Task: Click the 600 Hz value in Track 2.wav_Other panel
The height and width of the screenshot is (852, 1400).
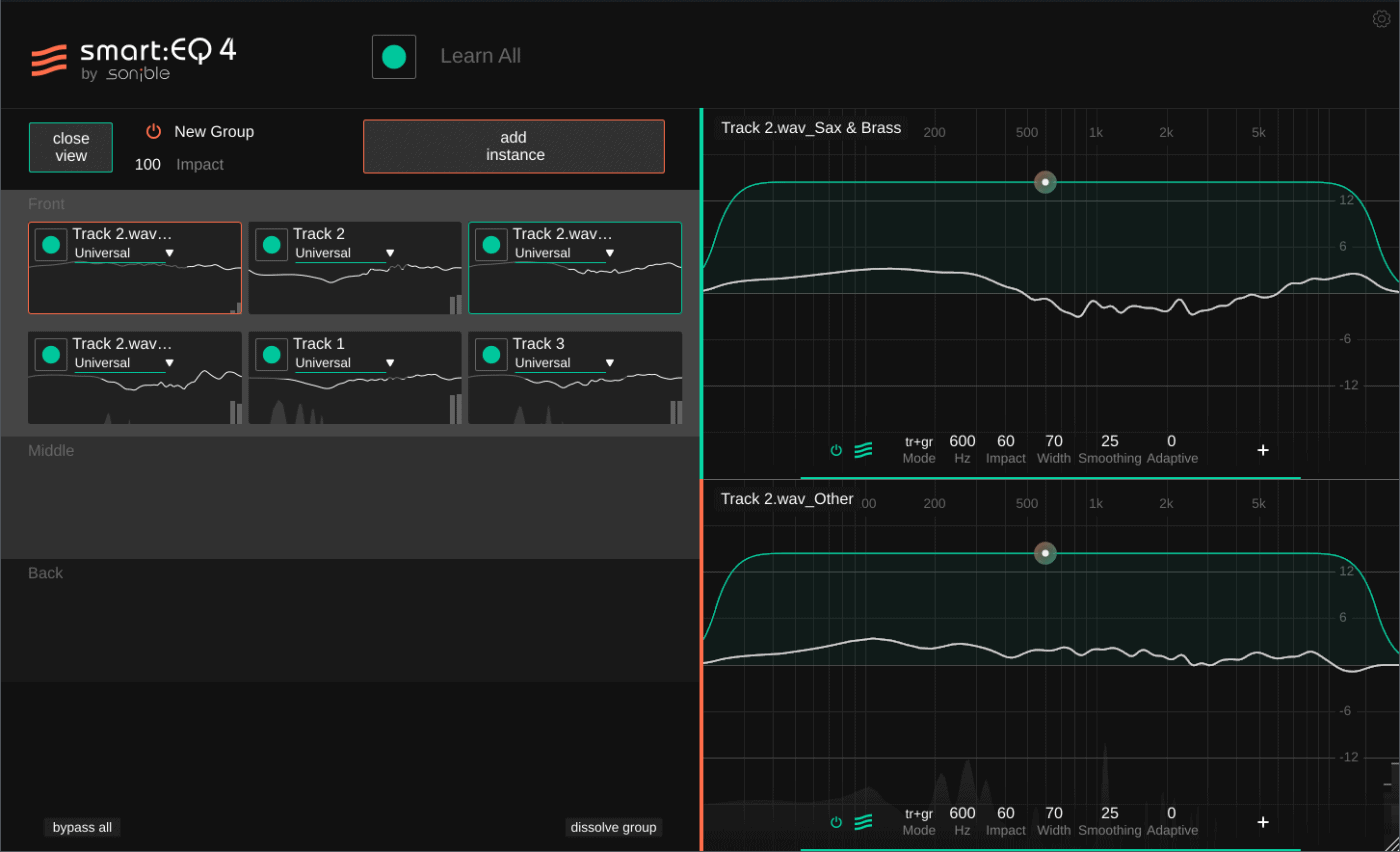Action: (962, 813)
